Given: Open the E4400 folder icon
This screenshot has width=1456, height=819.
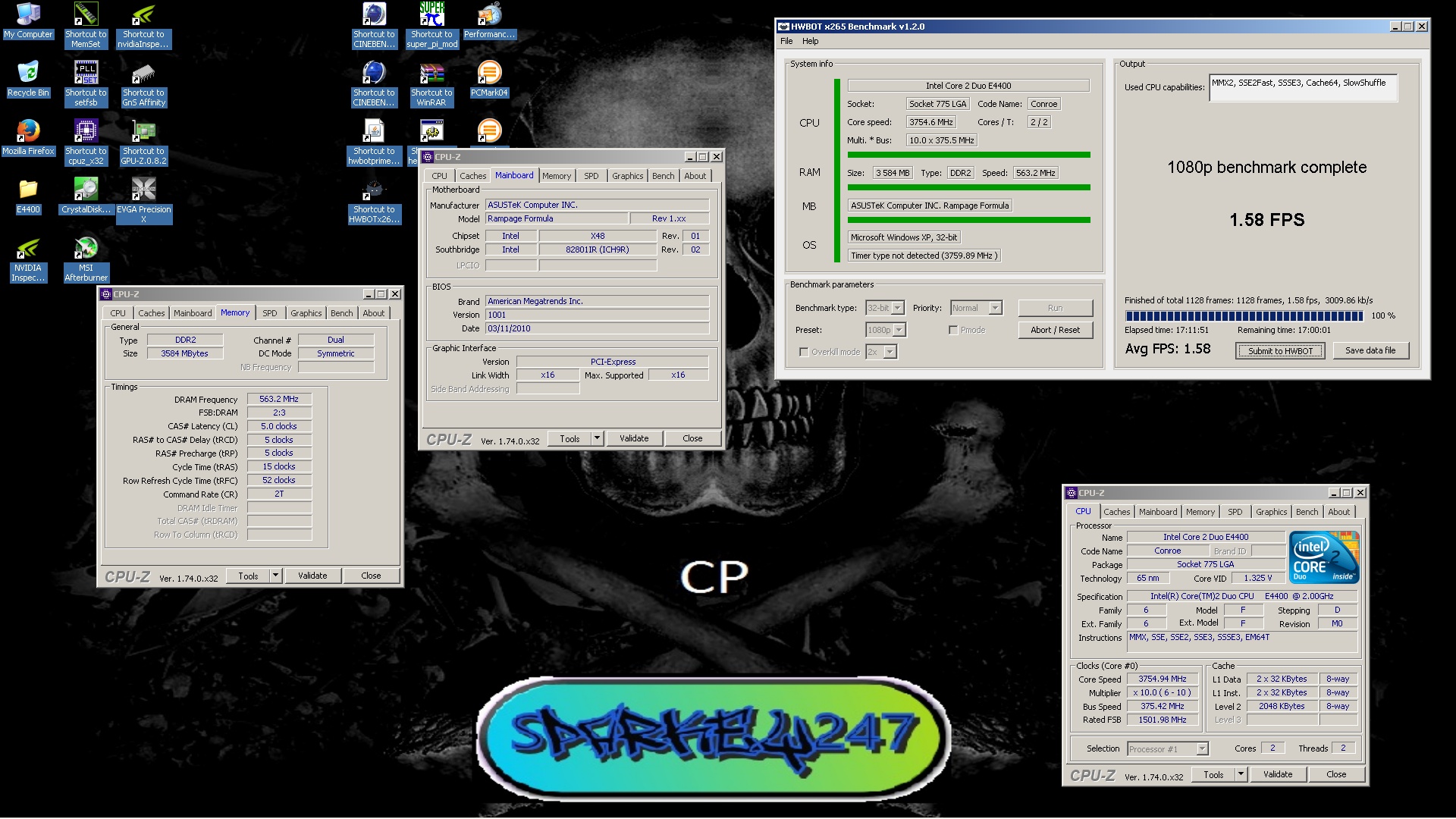Looking at the screenshot, I should click(28, 196).
